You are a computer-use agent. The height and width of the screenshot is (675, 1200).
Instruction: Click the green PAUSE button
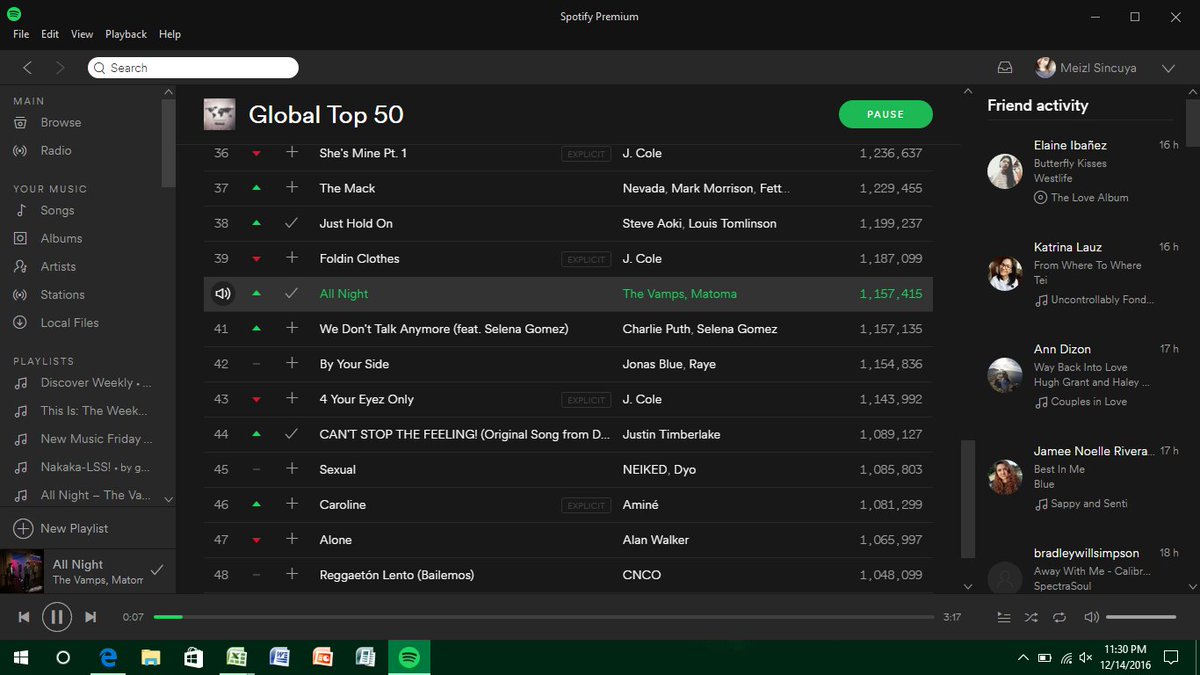coord(885,114)
